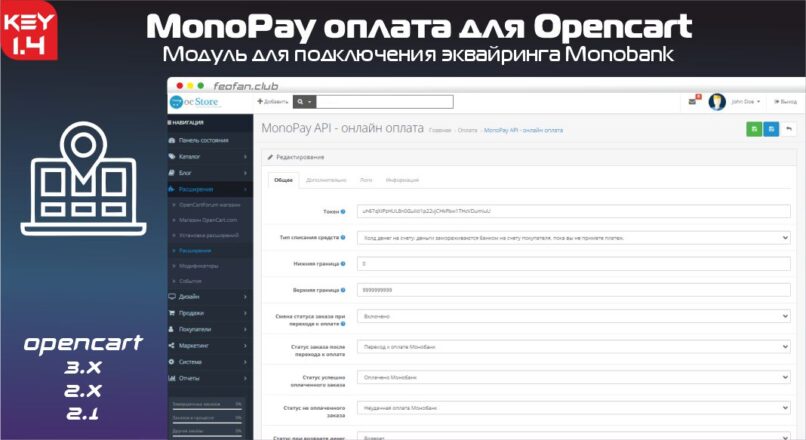Viewport: 806px width, 440px height.
Task: Focus the Токен input field
Action: coord(574,211)
